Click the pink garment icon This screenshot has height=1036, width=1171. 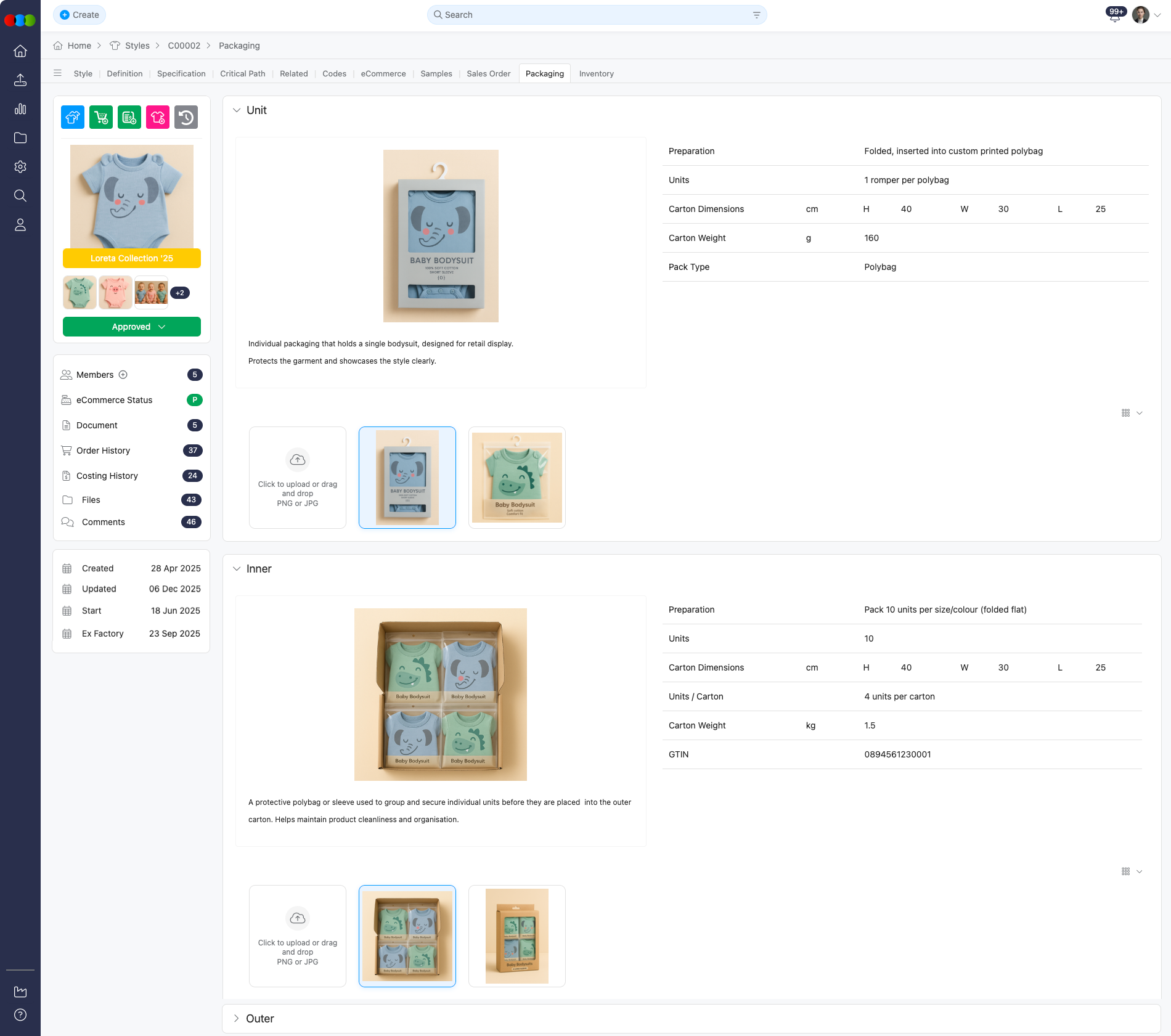pyautogui.click(x=158, y=117)
